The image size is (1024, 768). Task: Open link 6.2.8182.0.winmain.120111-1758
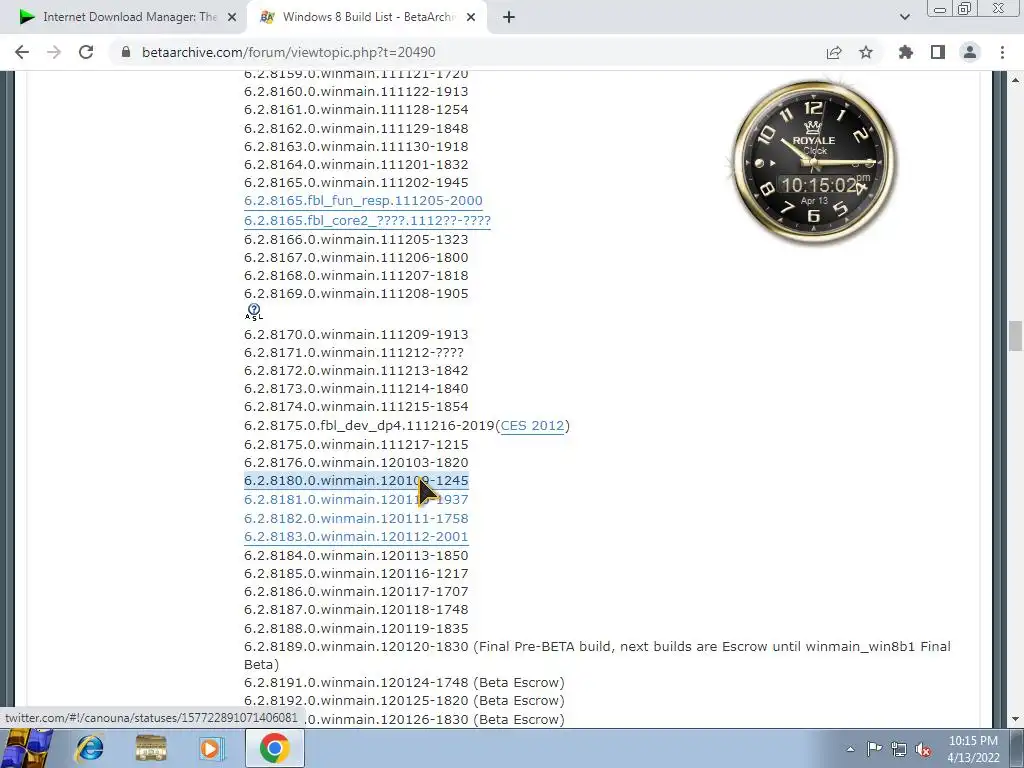click(x=356, y=519)
